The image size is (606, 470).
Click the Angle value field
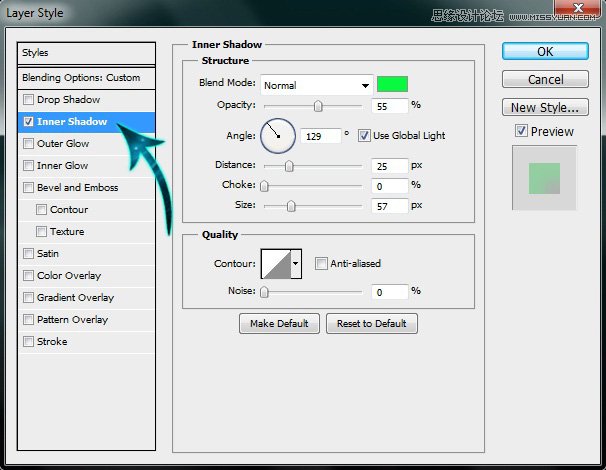321,136
